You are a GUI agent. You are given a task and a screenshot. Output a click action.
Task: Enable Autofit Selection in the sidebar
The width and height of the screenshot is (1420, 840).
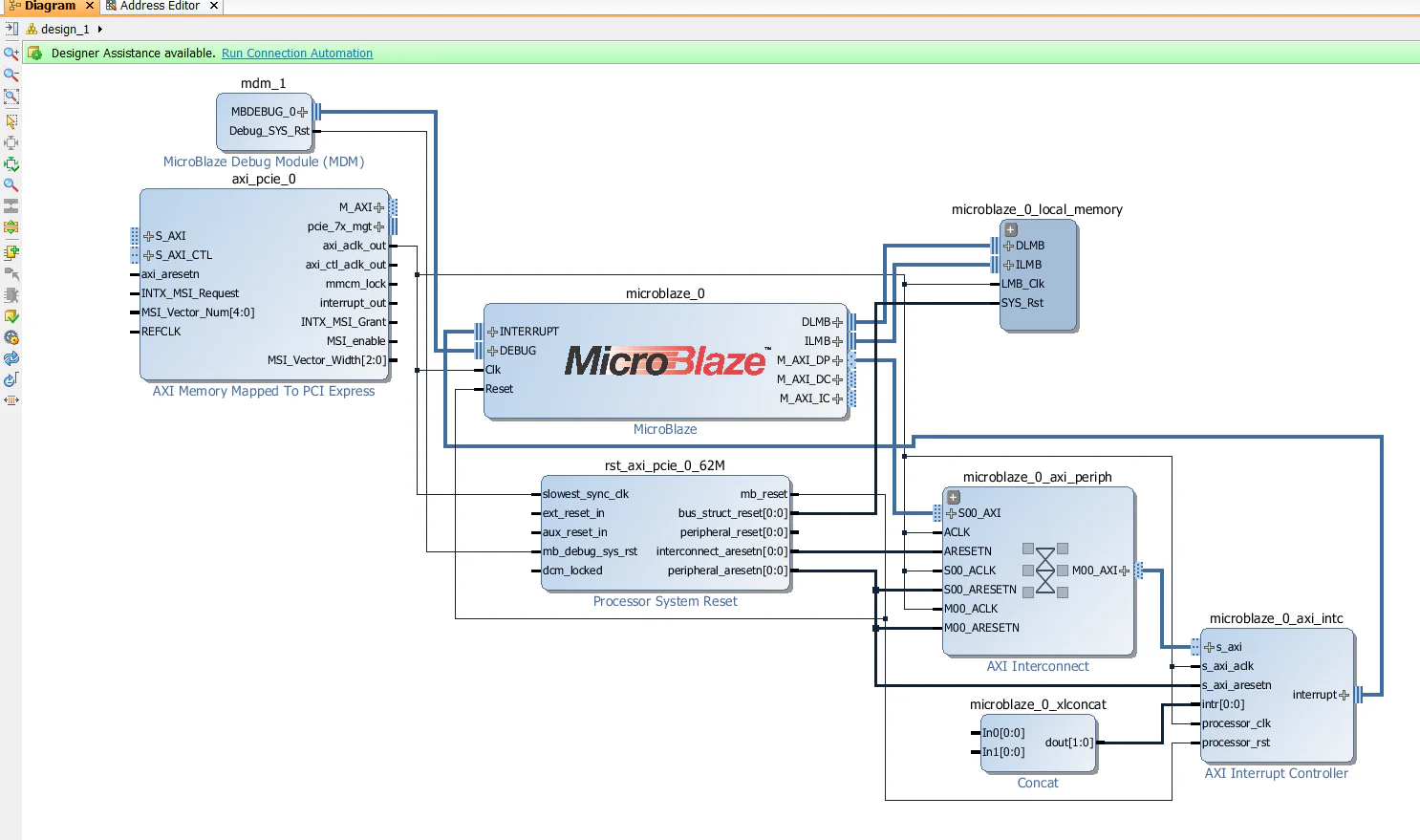[x=11, y=164]
